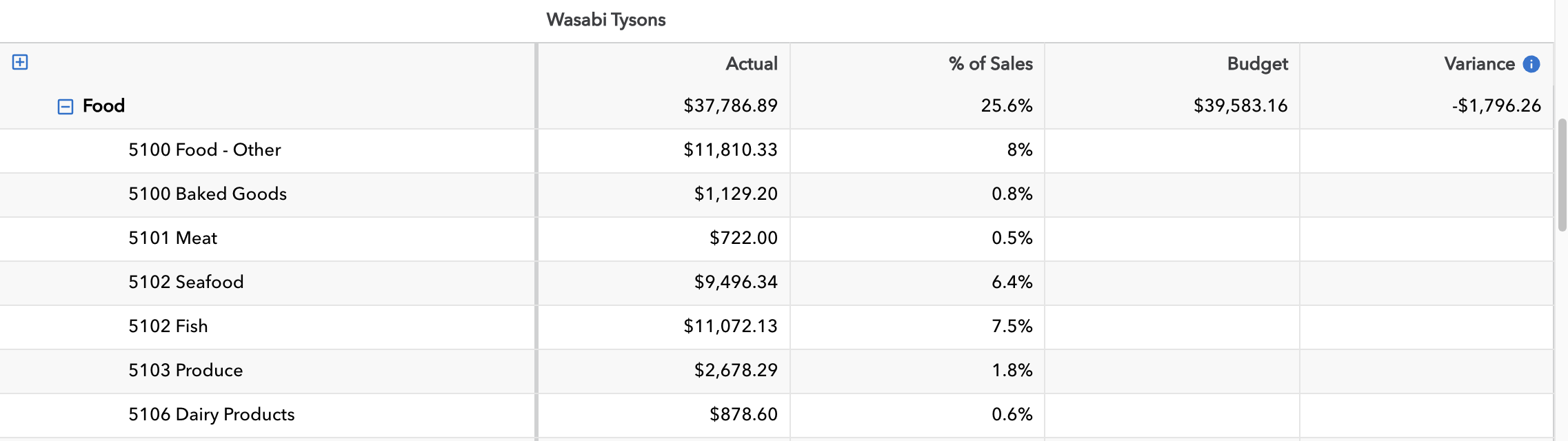The height and width of the screenshot is (441, 1568).
Task: Click the 5102 Fish row label
Action: coord(168,327)
